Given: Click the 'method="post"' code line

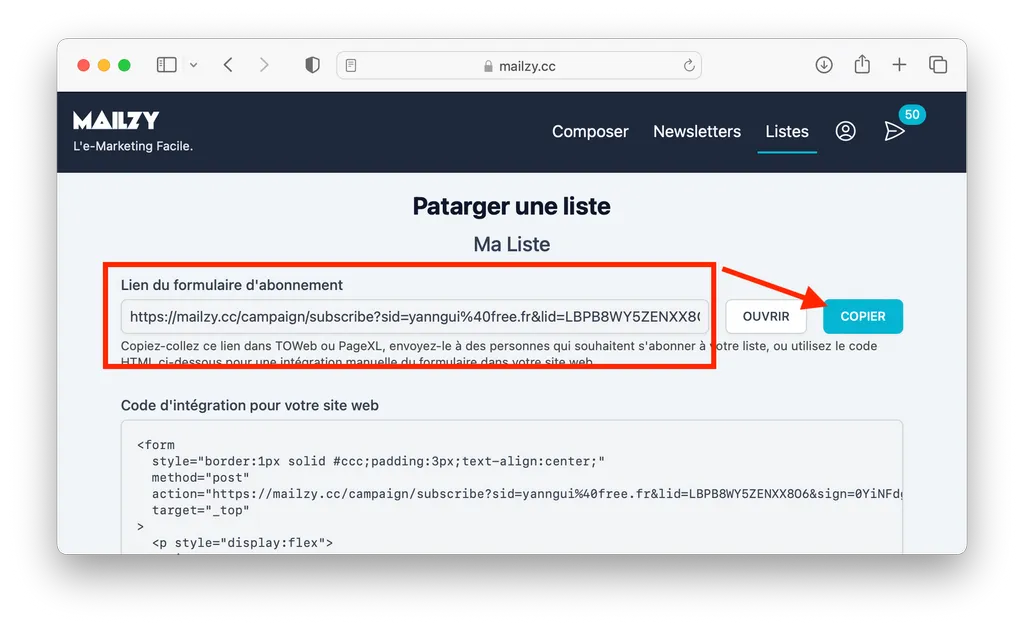Looking at the screenshot, I should tap(200, 478).
